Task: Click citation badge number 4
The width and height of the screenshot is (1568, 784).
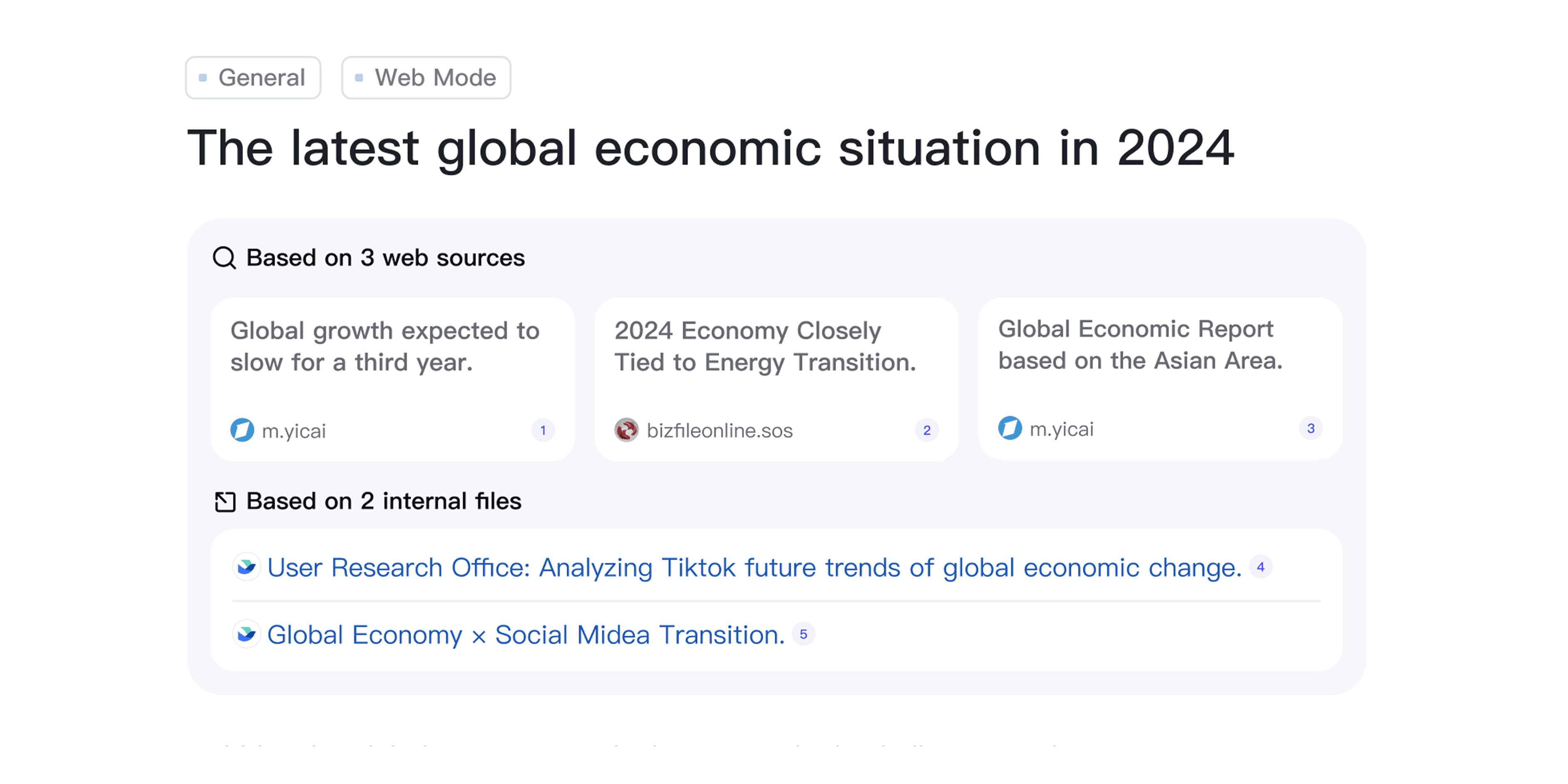Action: pyautogui.click(x=1260, y=567)
